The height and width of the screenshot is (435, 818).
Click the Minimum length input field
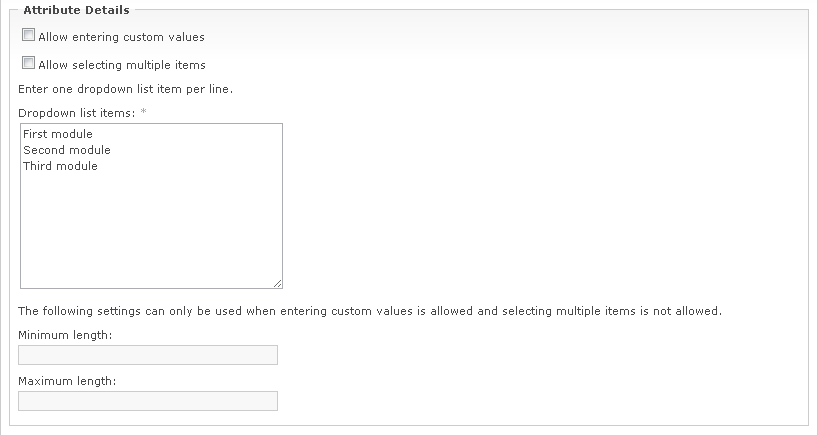148,355
